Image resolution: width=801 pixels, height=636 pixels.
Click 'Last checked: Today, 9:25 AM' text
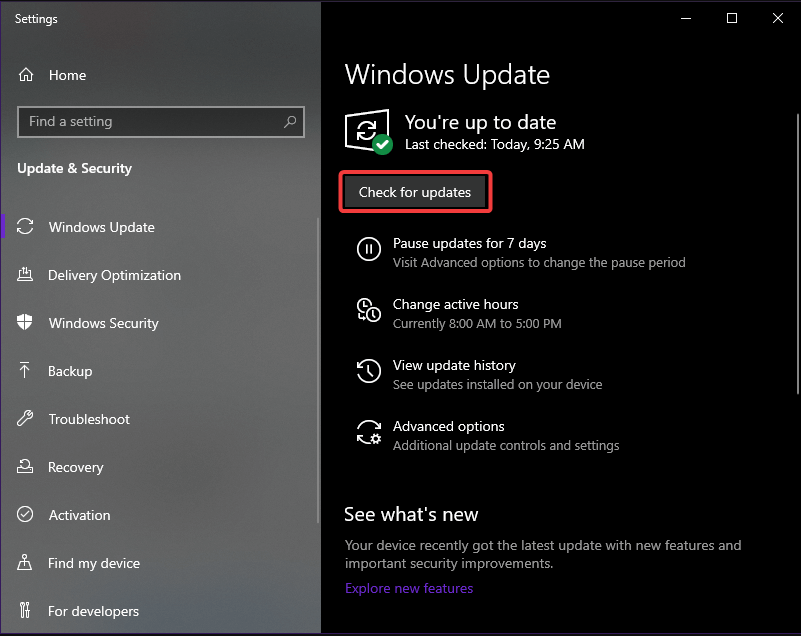pos(494,145)
